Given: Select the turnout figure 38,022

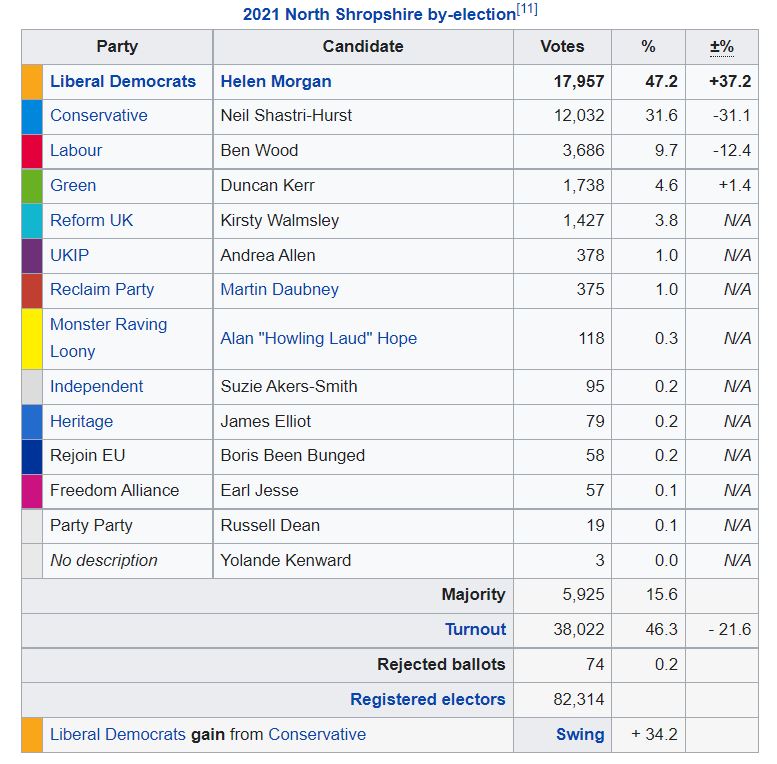Looking at the screenshot, I should 579,629.
